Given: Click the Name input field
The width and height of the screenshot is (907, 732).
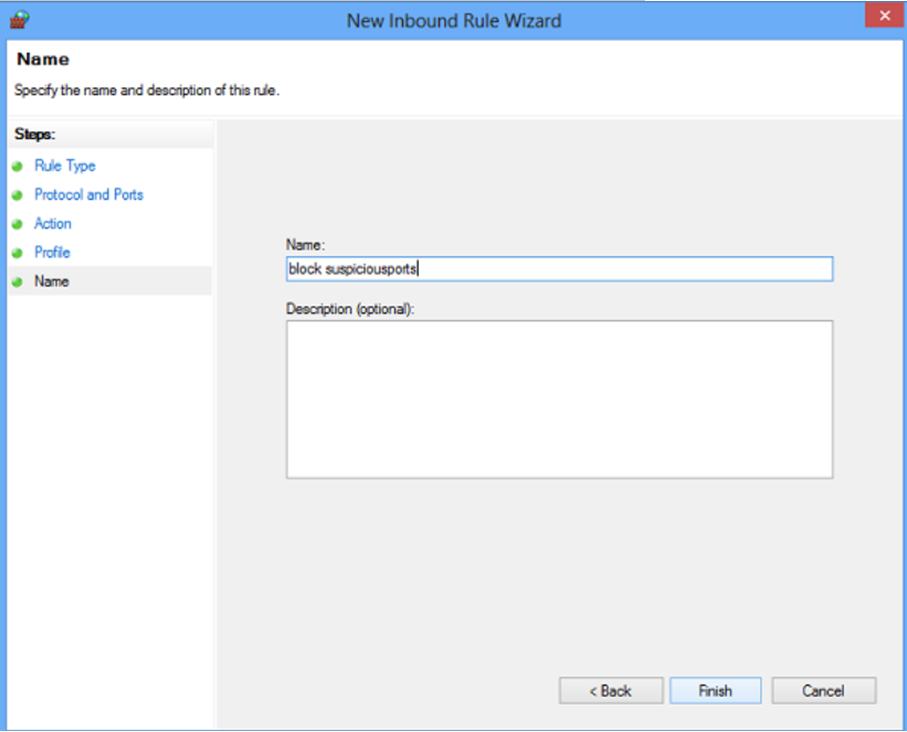Looking at the screenshot, I should point(559,269).
